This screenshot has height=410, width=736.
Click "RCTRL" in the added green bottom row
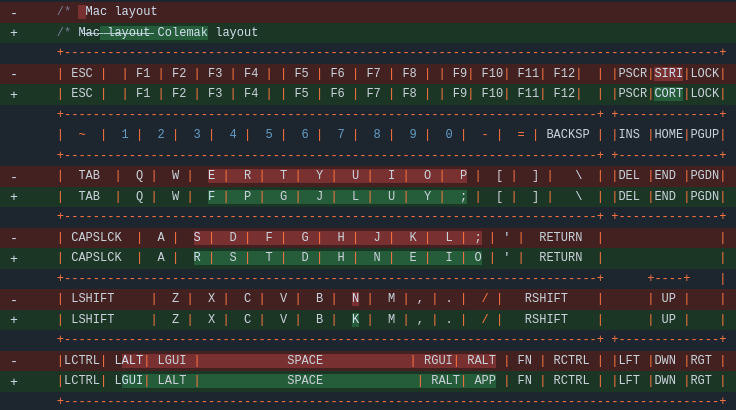(x=571, y=380)
